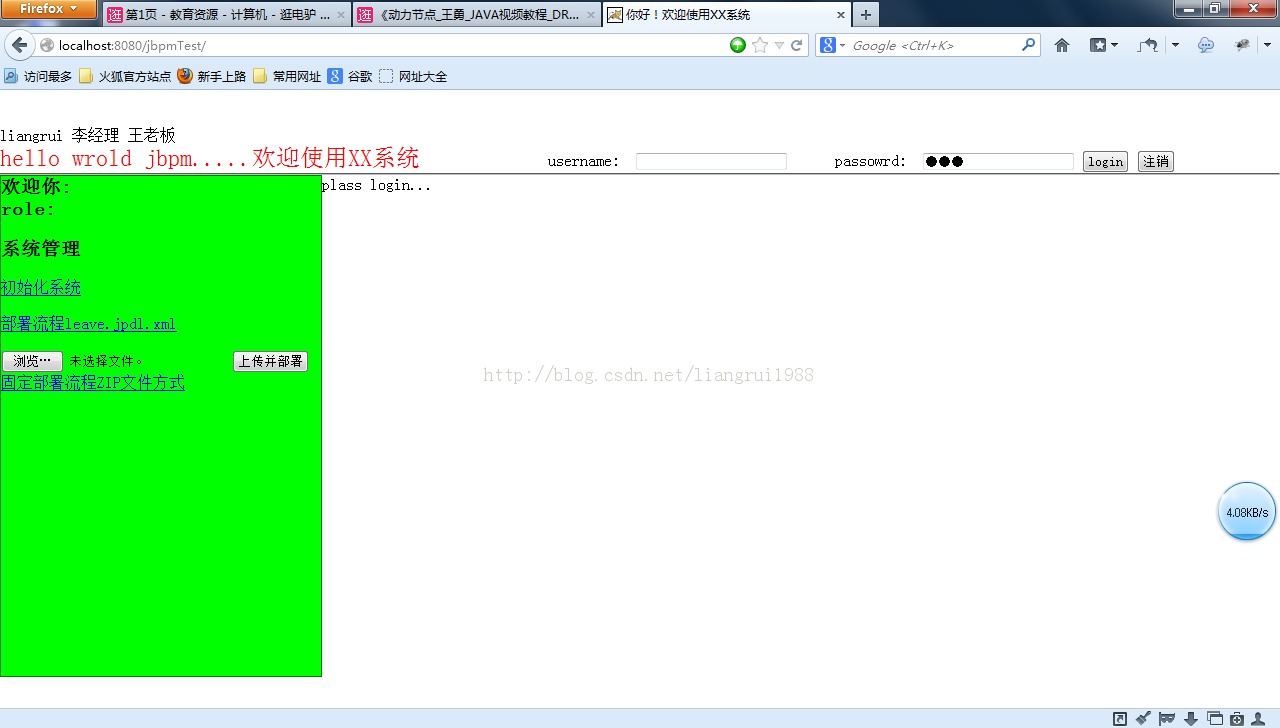Open the 部署流程leave.jpdl.xml link

[88, 324]
